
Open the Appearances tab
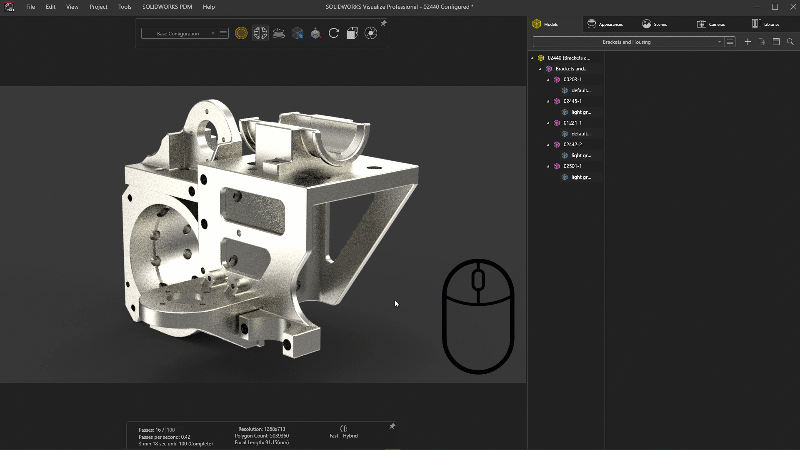[604, 24]
